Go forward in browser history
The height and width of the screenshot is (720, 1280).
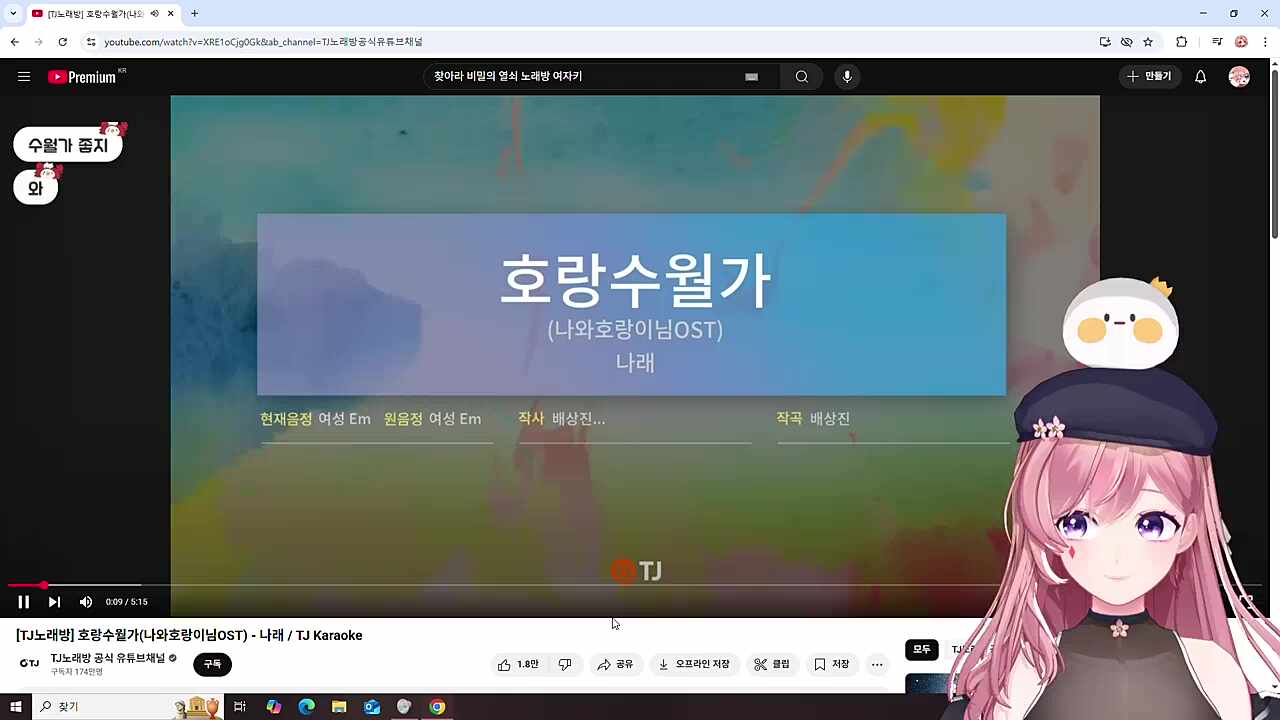(38, 42)
